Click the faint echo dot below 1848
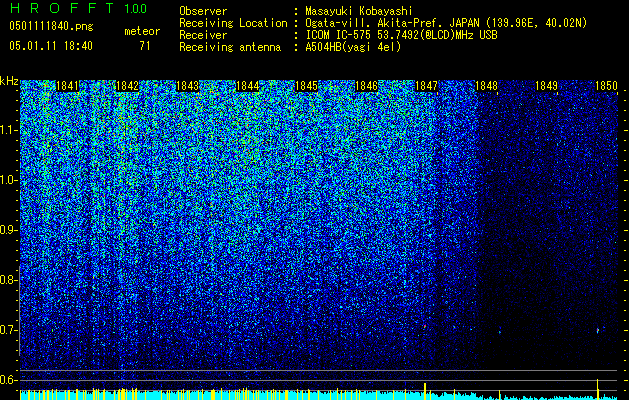 499,332
